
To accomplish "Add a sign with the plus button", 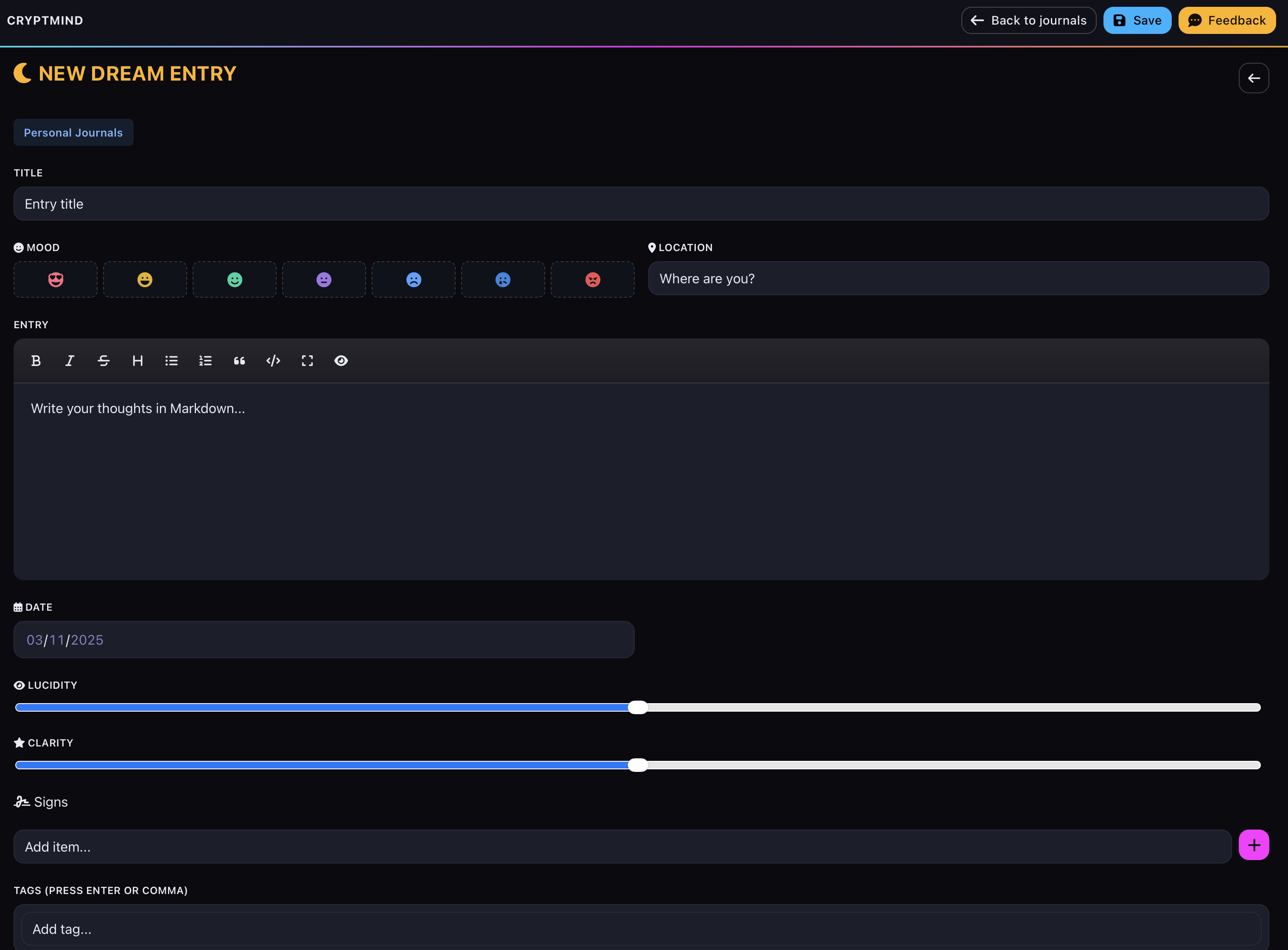I will [x=1254, y=844].
